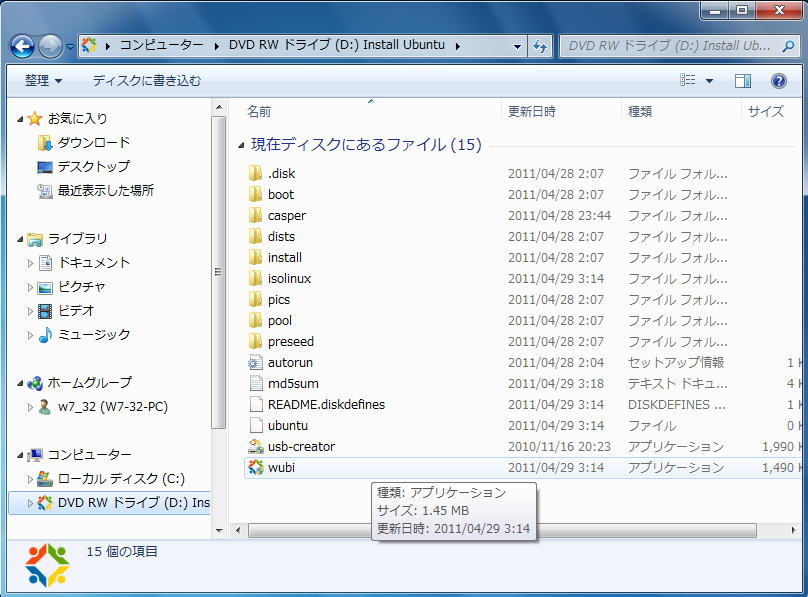Viewport: 808px width, 597px height.
Task: Collapse the ライブラリ tree group
Action: click(20, 239)
